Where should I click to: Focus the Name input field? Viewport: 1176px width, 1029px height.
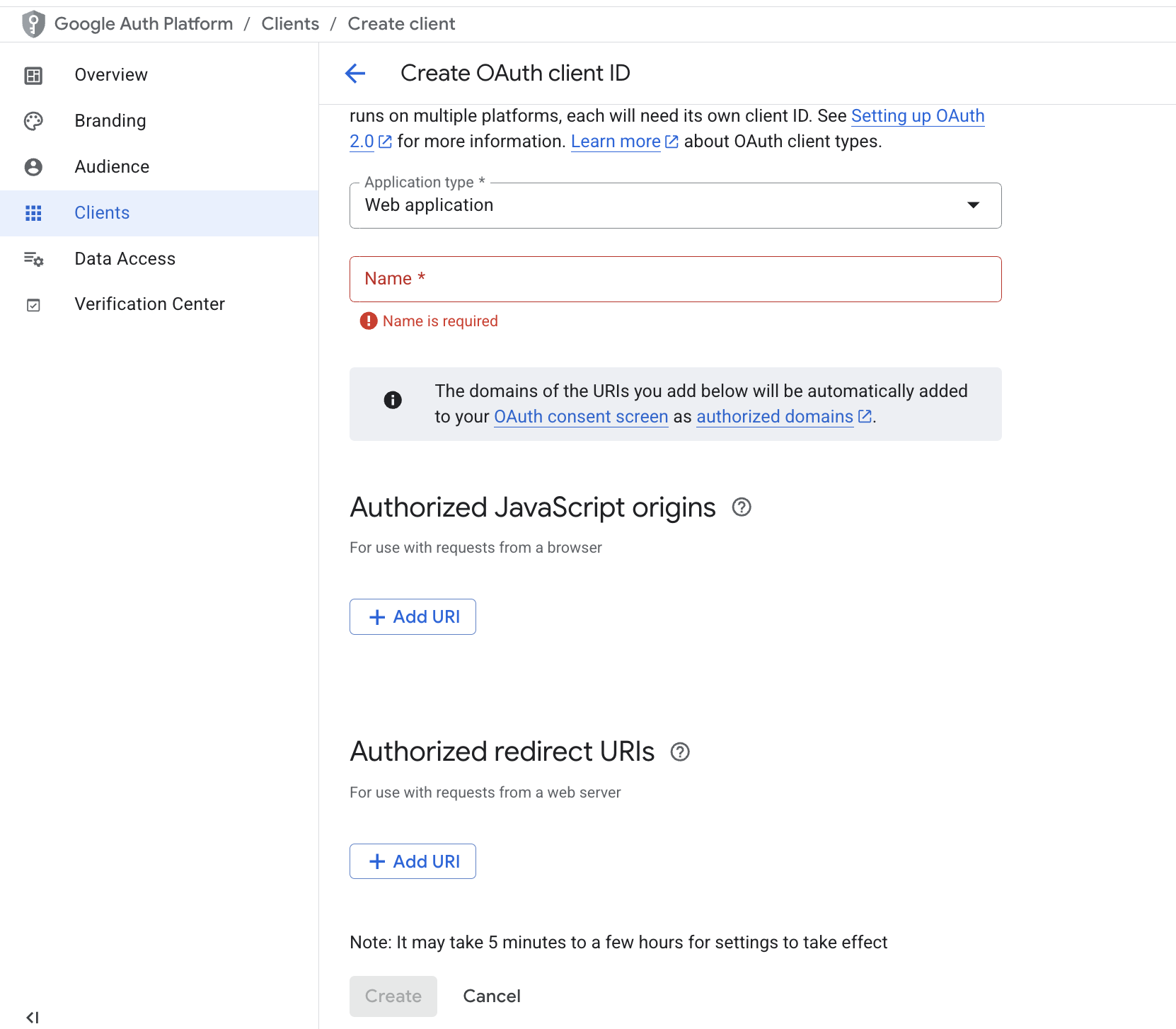675,280
